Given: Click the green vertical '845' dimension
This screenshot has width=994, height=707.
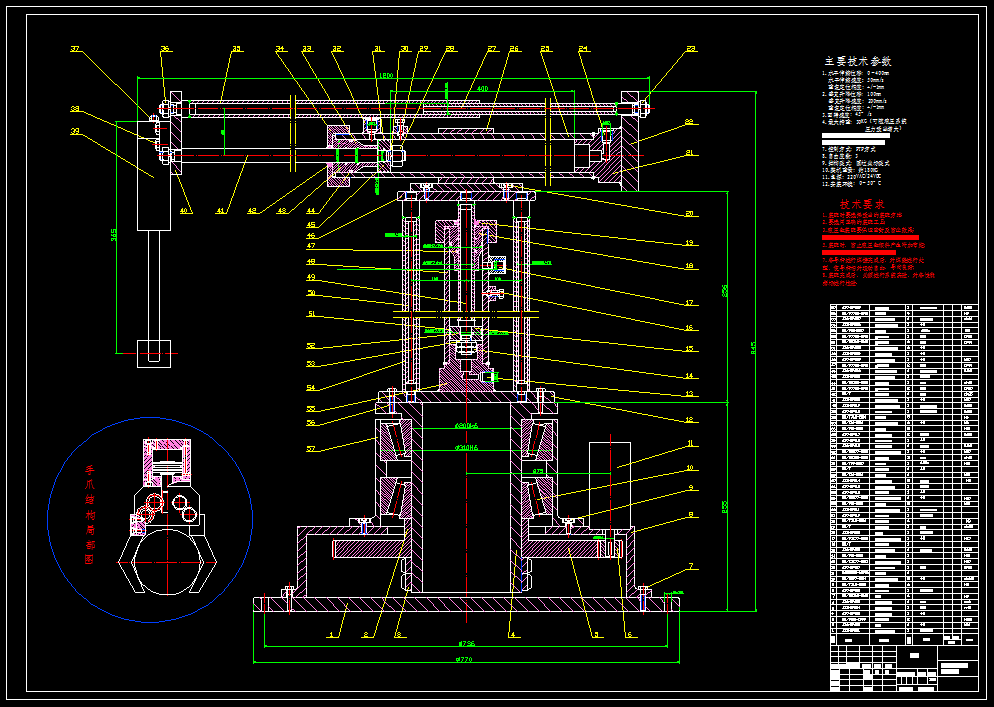Looking at the screenshot, I should [753, 348].
